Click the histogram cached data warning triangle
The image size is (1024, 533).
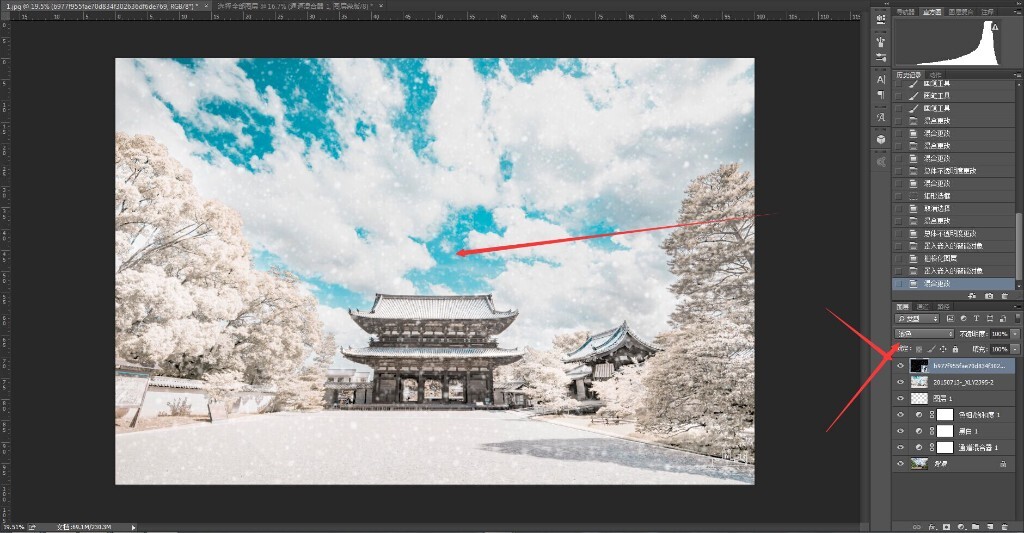pos(995,27)
